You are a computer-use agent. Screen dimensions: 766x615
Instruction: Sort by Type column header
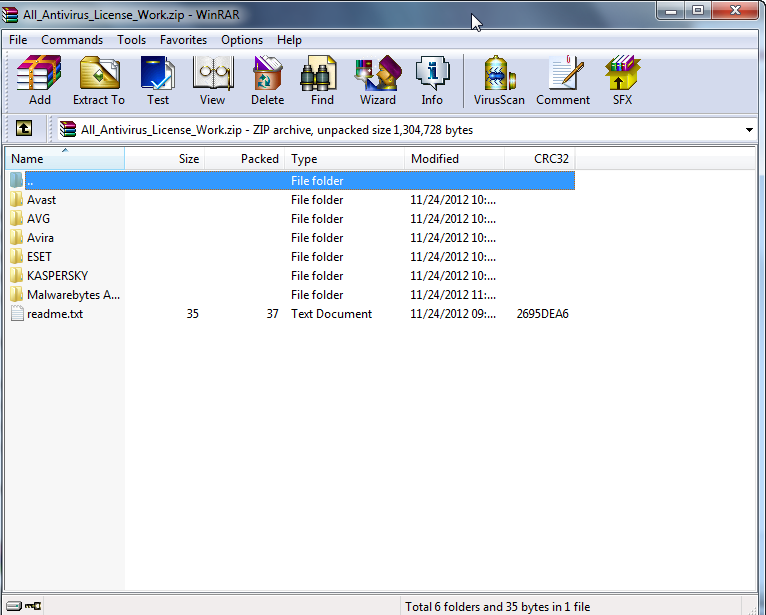(x=345, y=159)
